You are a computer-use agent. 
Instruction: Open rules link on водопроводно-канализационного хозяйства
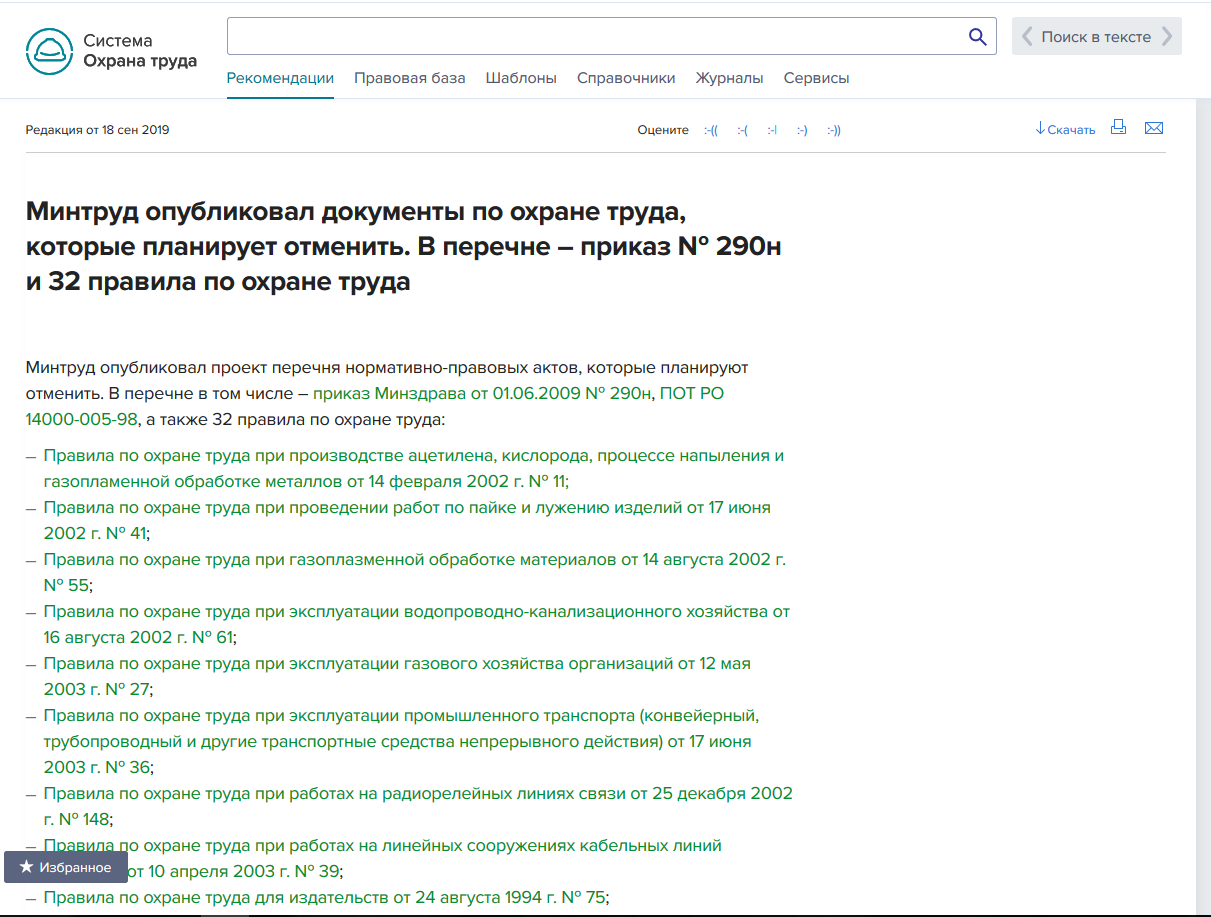coord(417,624)
